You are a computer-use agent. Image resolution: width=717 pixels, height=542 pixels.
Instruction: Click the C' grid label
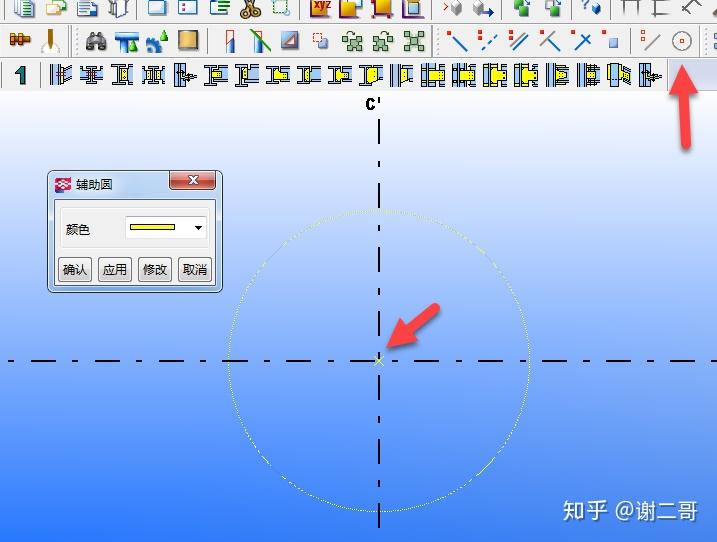pyautogui.click(x=373, y=104)
